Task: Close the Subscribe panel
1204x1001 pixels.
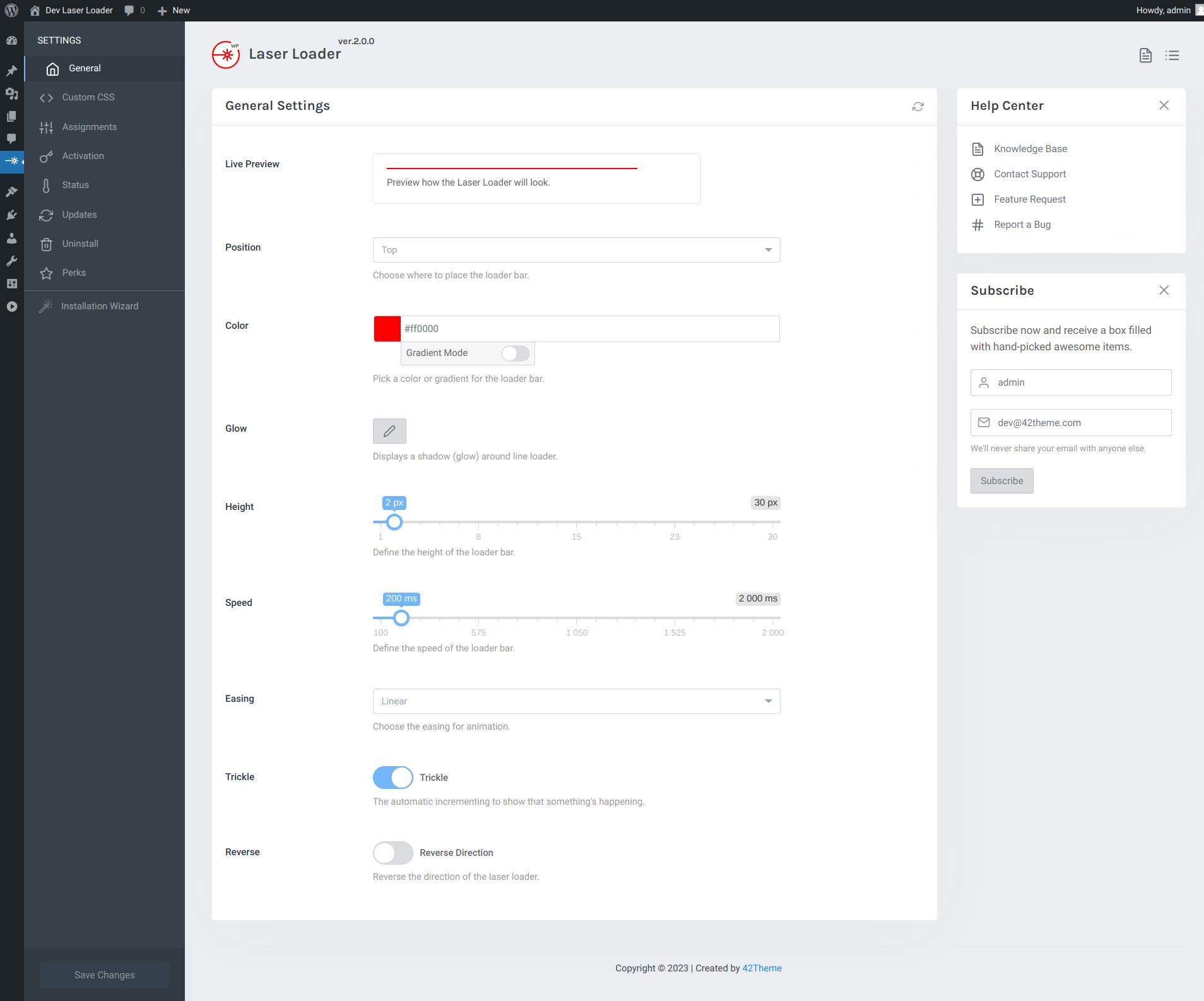Action: (1164, 290)
